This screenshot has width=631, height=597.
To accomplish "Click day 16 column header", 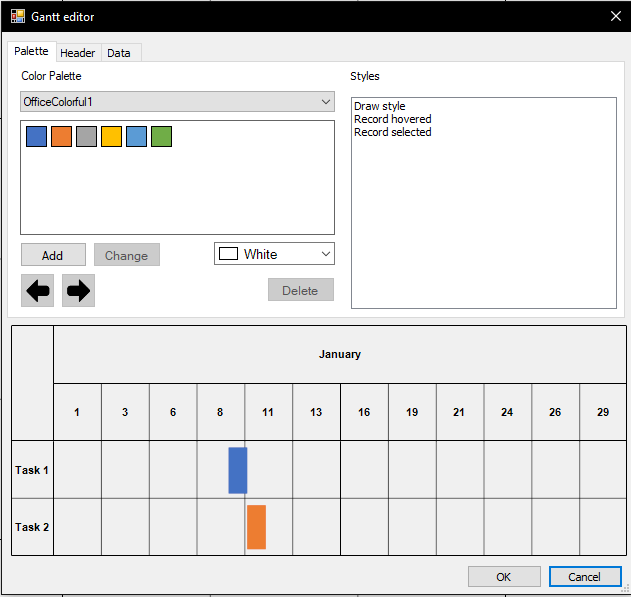I will coord(364,412).
